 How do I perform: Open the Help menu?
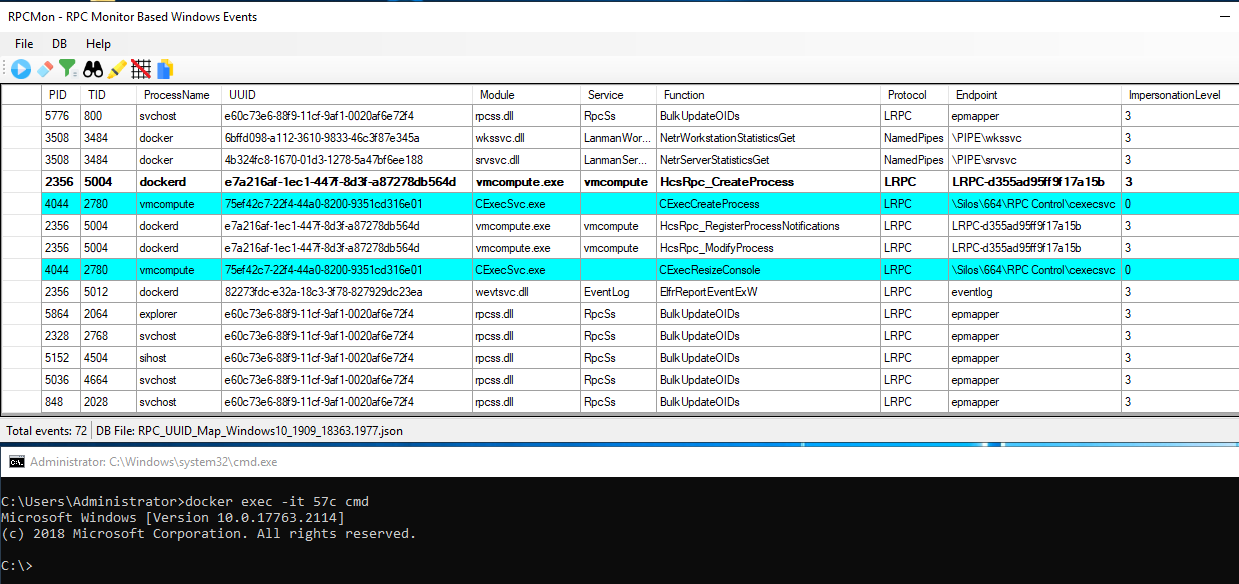click(98, 44)
